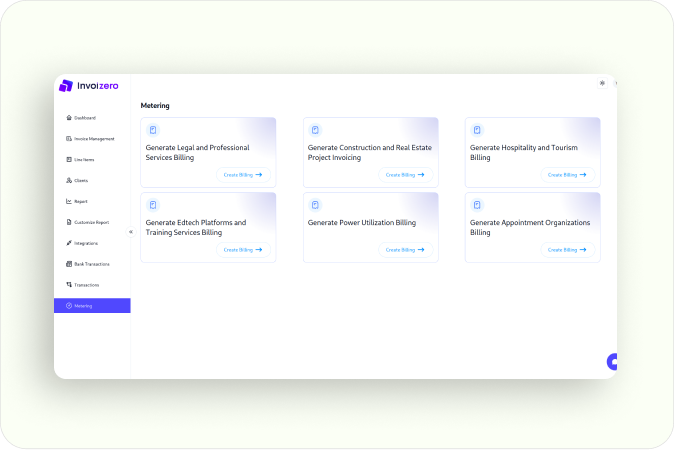Click 'Generate Legal and Professional Services Billing' title
This screenshot has width=674, height=450.
[x=197, y=153]
